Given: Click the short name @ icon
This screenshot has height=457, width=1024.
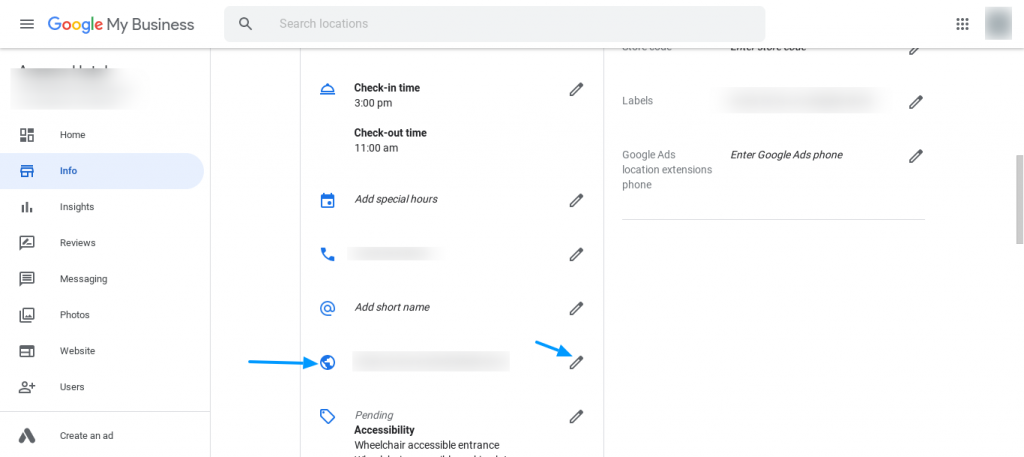Looking at the screenshot, I should click(327, 308).
